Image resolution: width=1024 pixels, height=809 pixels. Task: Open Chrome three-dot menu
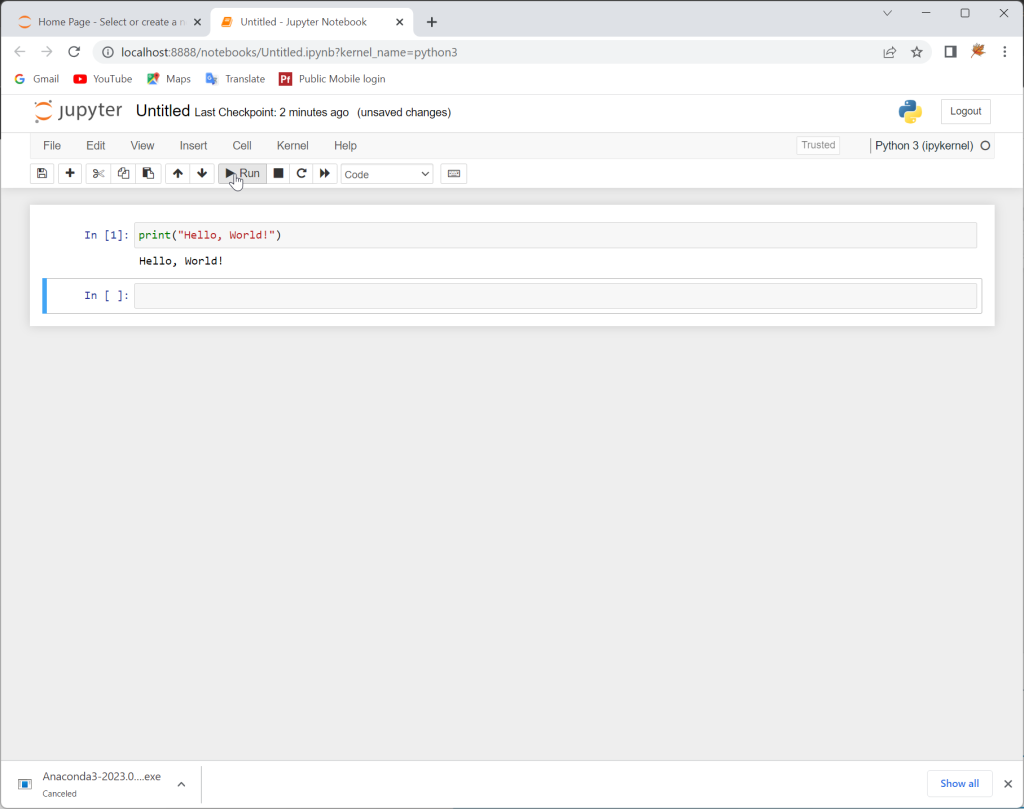coord(1005,52)
